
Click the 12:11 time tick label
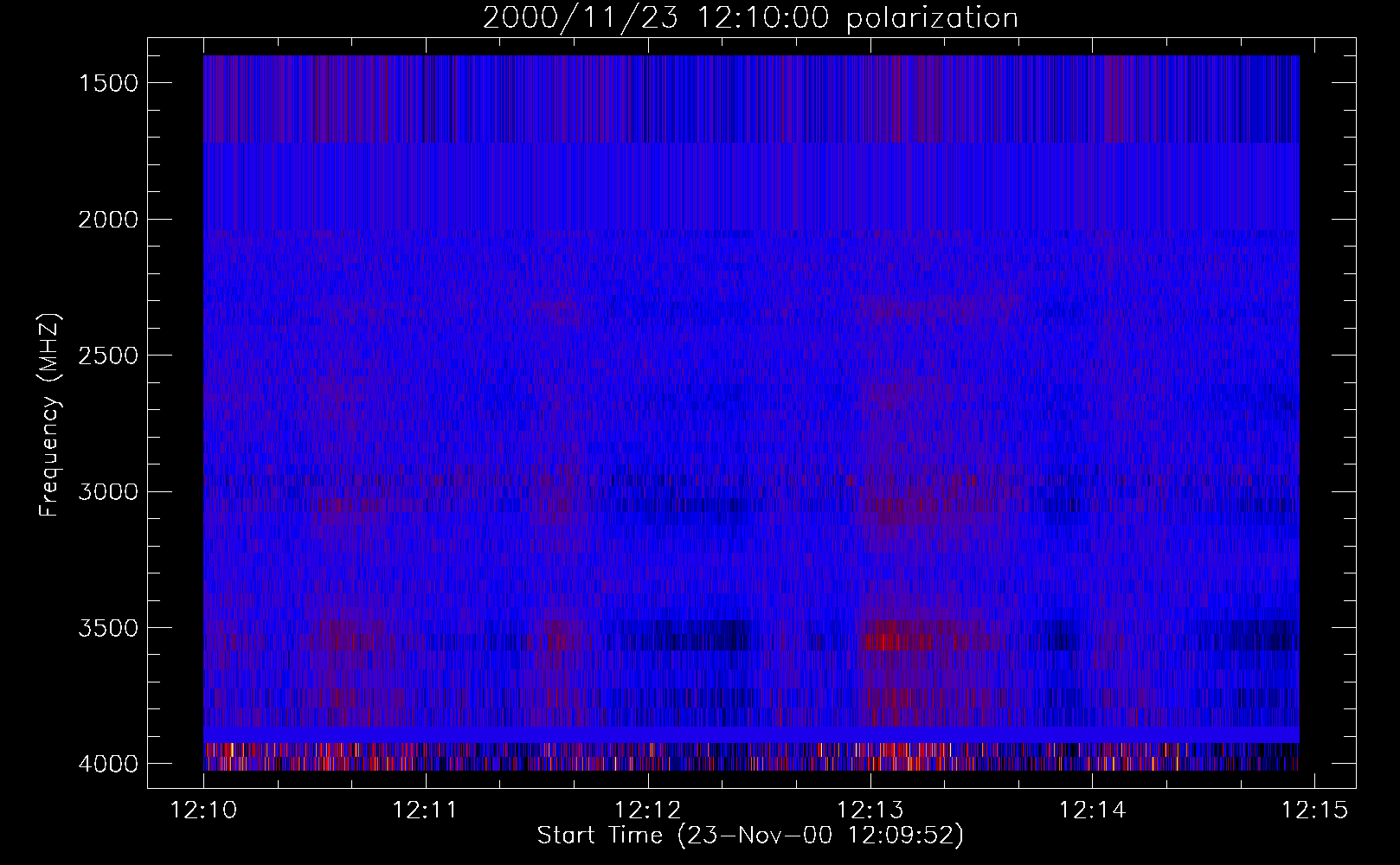(426, 811)
